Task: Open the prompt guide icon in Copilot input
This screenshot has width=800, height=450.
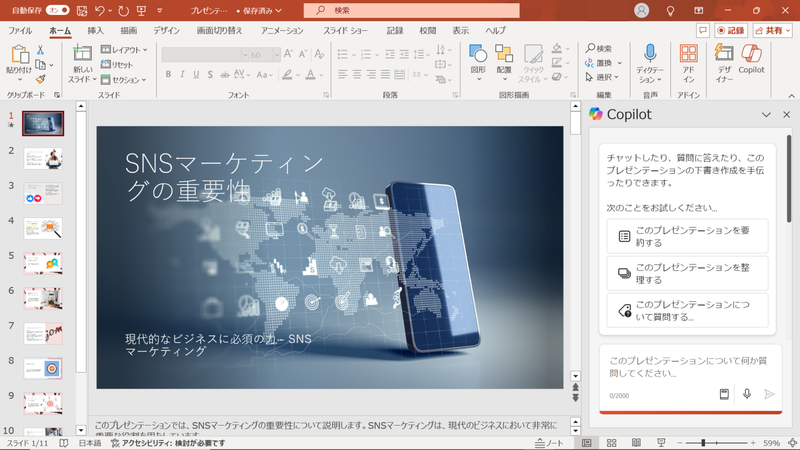Action: pyautogui.click(x=724, y=394)
